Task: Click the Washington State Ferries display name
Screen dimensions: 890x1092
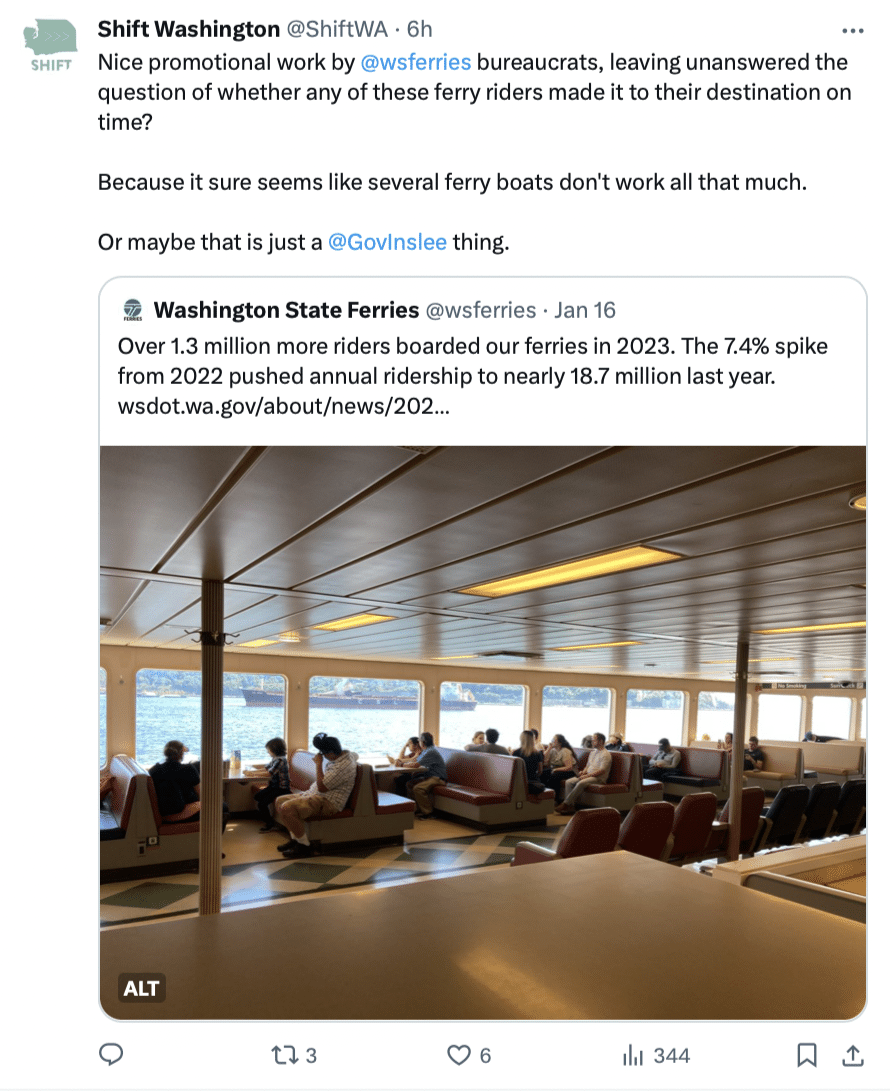Action: (x=286, y=310)
